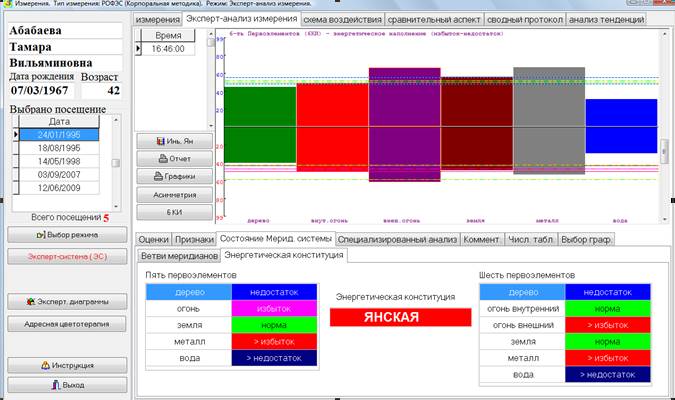Click scroll-up arrow of visit dates list
Image resolution: width=675 pixels, height=400 pixels.
[116, 119]
